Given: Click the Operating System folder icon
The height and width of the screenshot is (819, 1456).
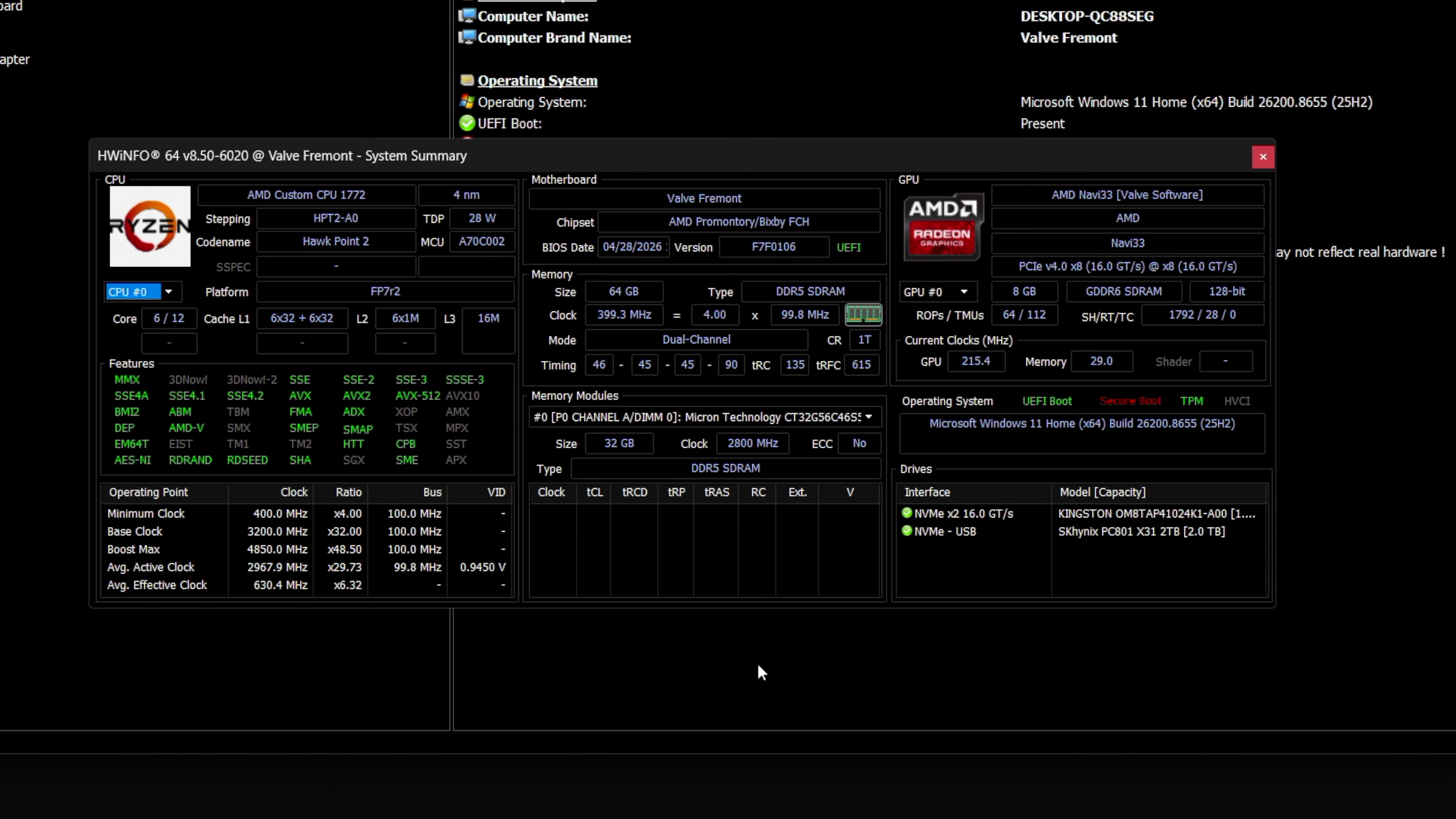Looking at the screenshot, I should click(x=467, y=80).
